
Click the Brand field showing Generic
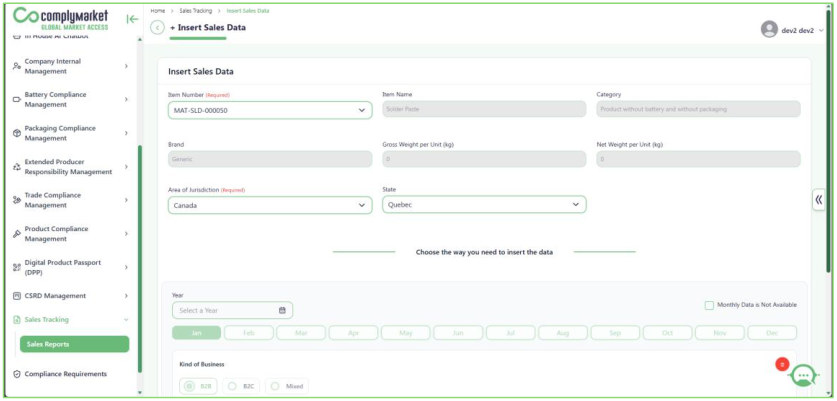coord(270,159)
